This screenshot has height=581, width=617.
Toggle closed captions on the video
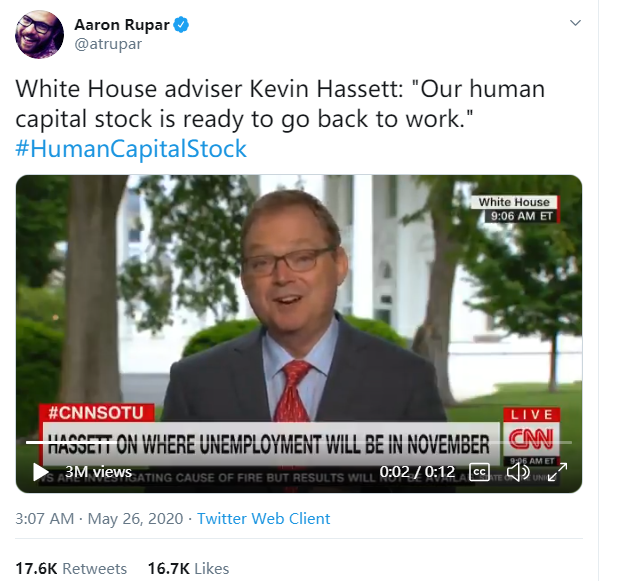click(479, 472)
